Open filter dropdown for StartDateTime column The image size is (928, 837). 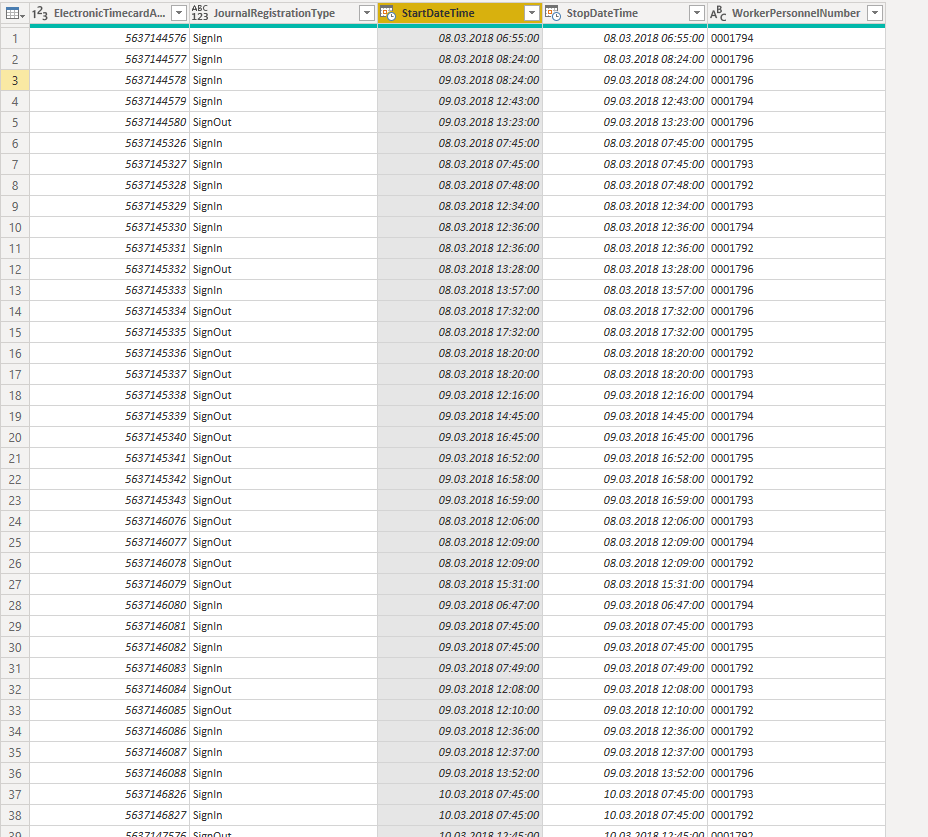coord(532,13)
